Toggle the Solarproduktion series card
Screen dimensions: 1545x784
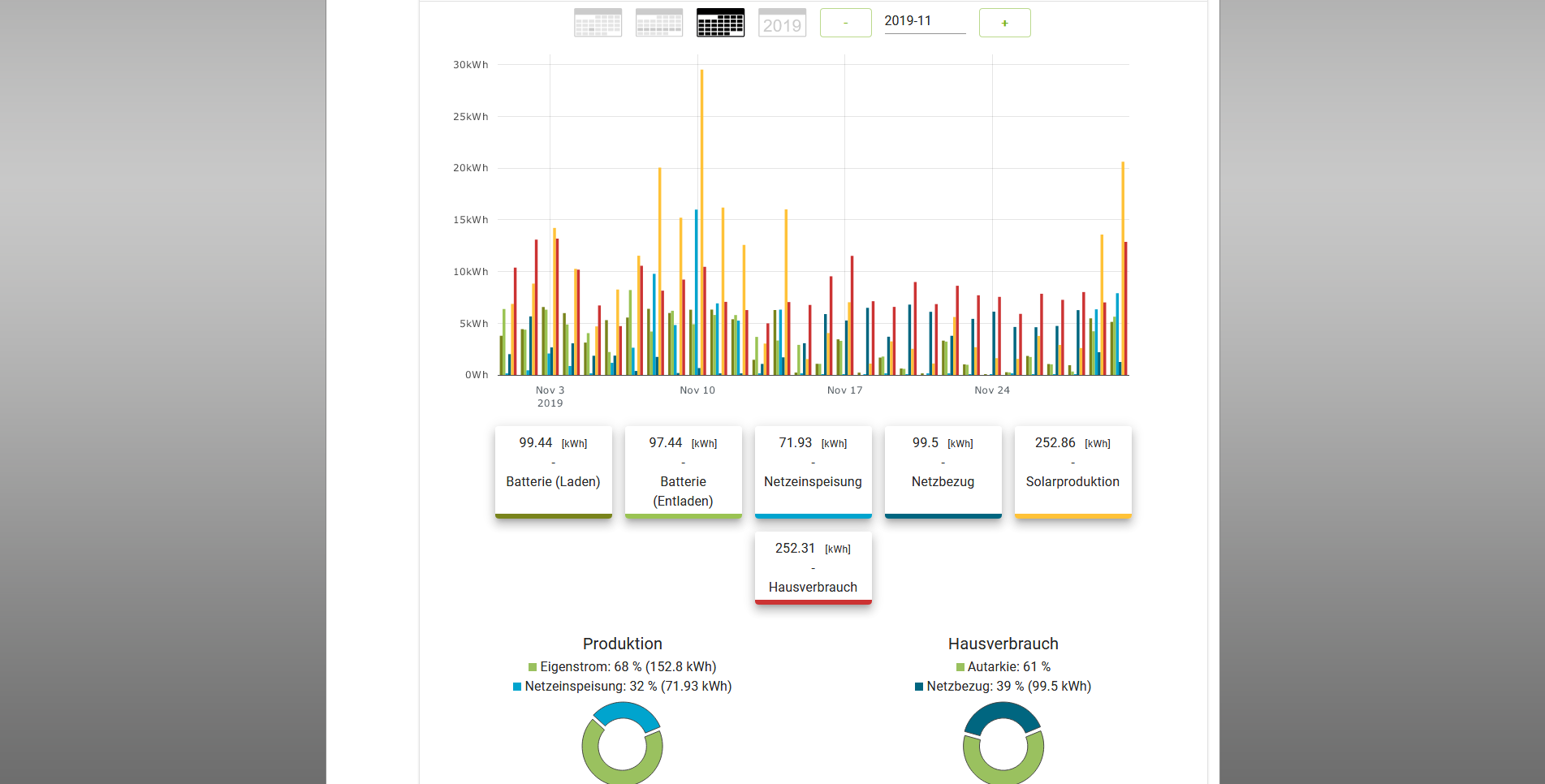pos(1072,472)
